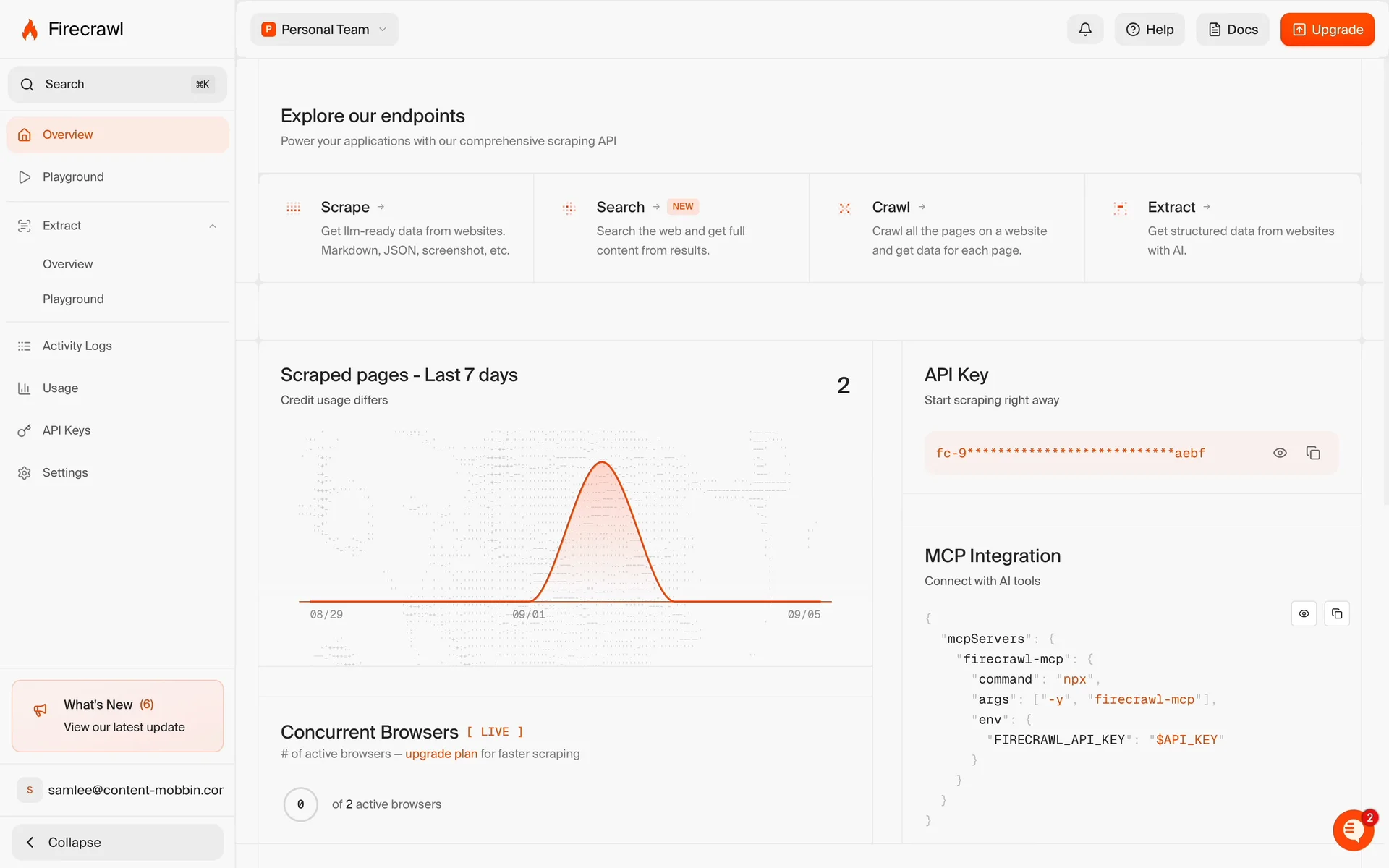Open the Personal Team dropdown
Viewport: 1389px width, 868px height.
click(x=325, y=30)
